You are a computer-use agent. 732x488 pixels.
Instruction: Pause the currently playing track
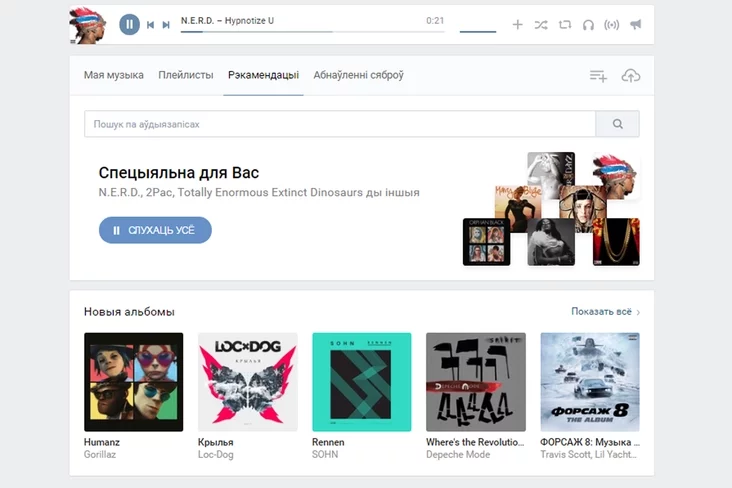(x=129, y=24)
